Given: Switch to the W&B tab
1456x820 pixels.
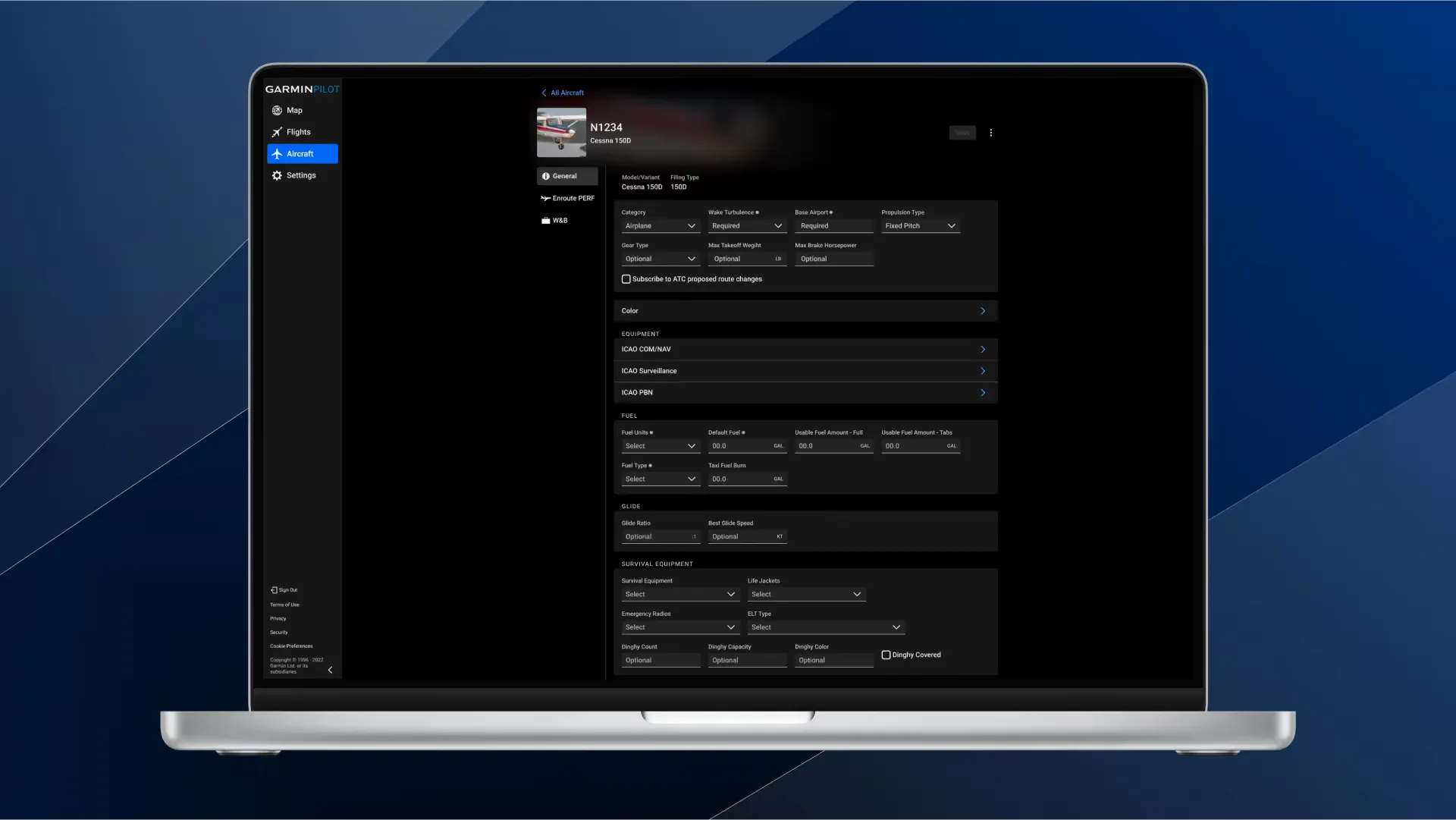Looking at the screenshot, I should [x=567, y=221].
